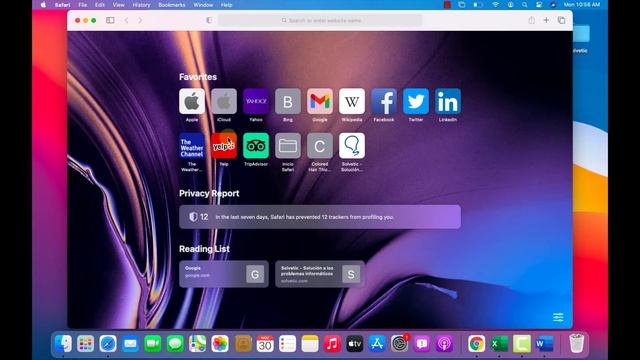The height and width of the screenshot is (360, 640).
Task: Open the Bookmarks menu
Action: 172,5
